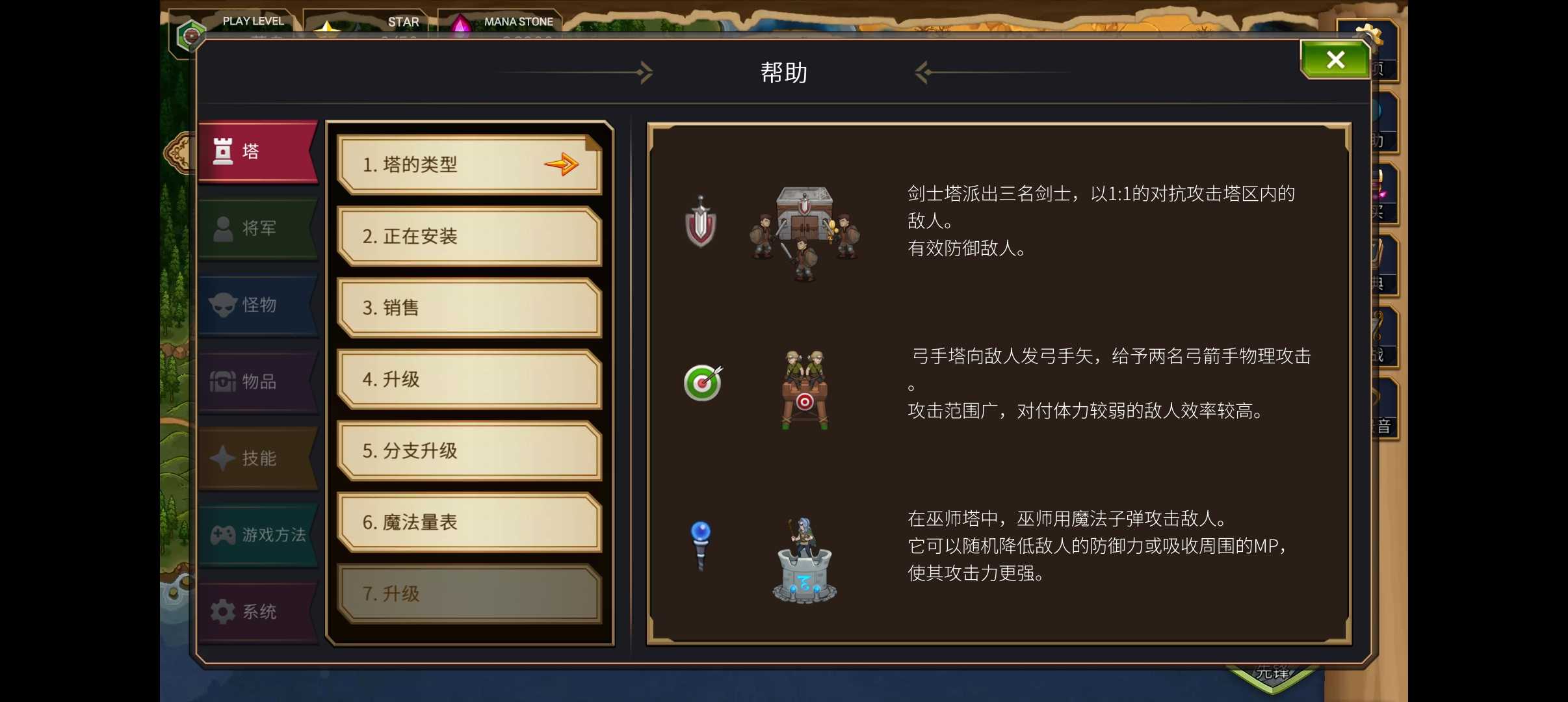Open the dimmed 7. 升级 topic

click(469, 594)
